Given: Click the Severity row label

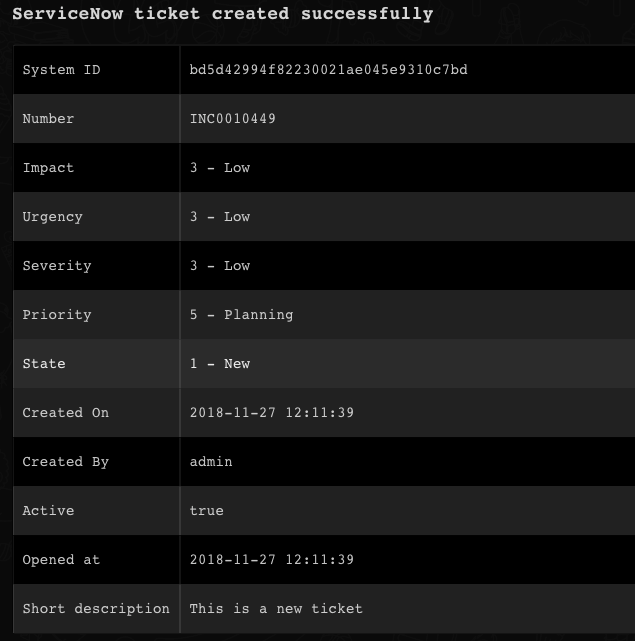Looking at the screenshot, I should tap(57, 266).
